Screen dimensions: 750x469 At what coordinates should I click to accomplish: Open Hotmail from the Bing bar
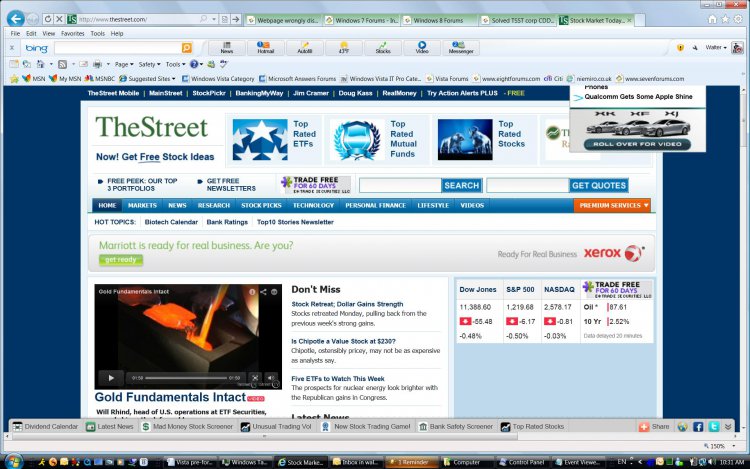[x=265, y=48]
